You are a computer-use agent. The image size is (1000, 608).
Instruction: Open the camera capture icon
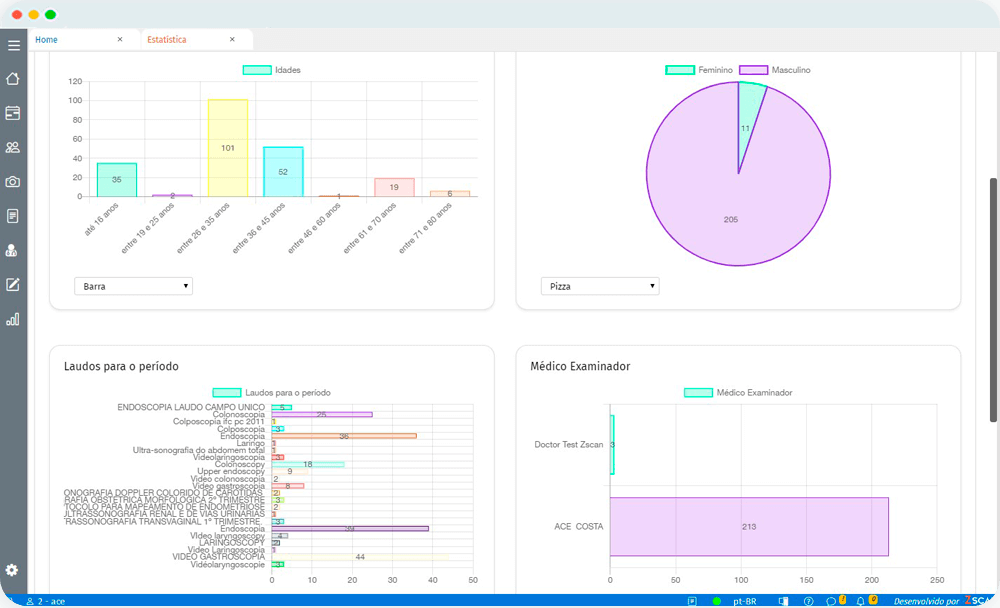pos(13,182)
